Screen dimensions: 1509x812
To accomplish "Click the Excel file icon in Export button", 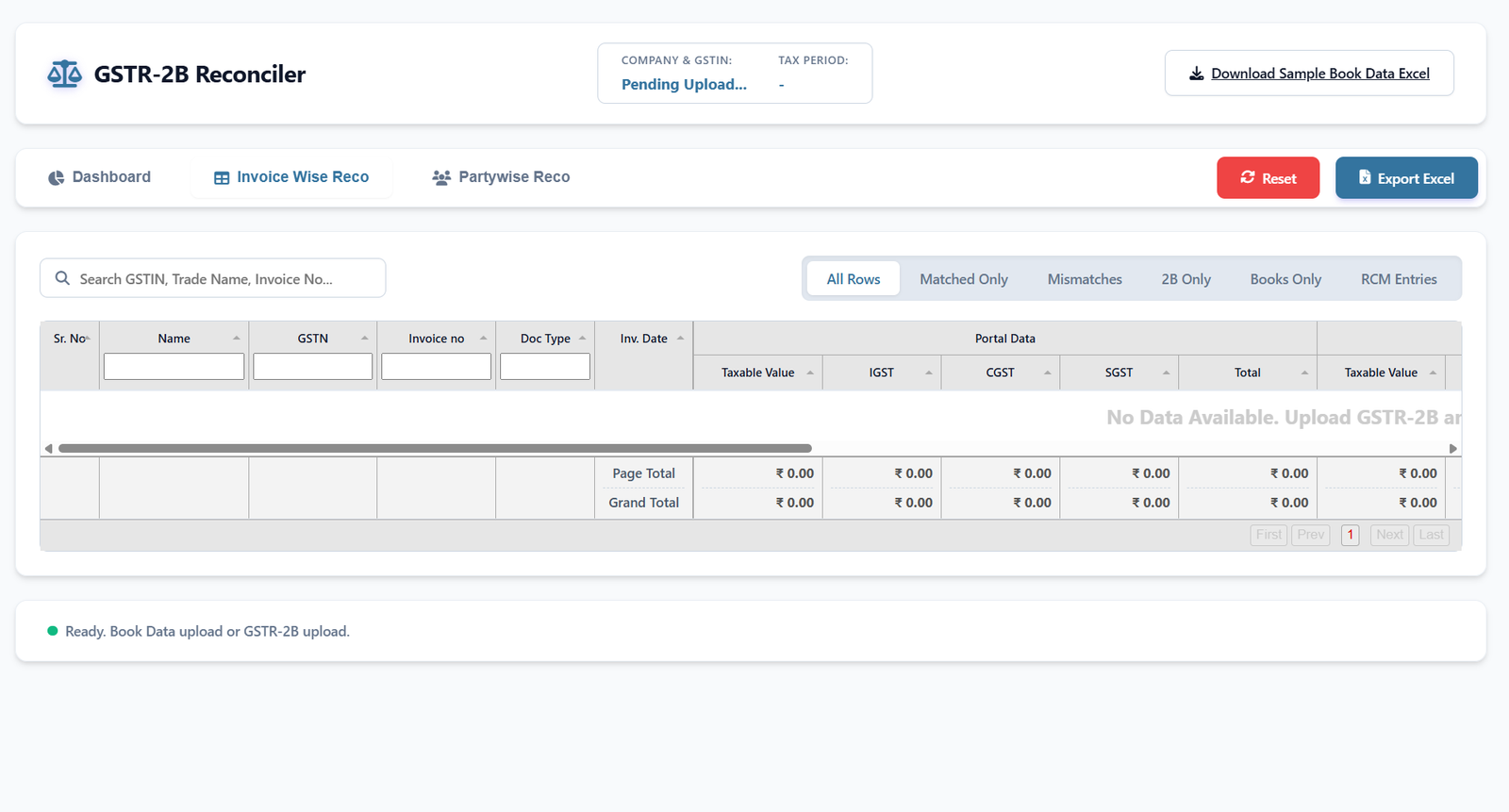I will 1365,177.
